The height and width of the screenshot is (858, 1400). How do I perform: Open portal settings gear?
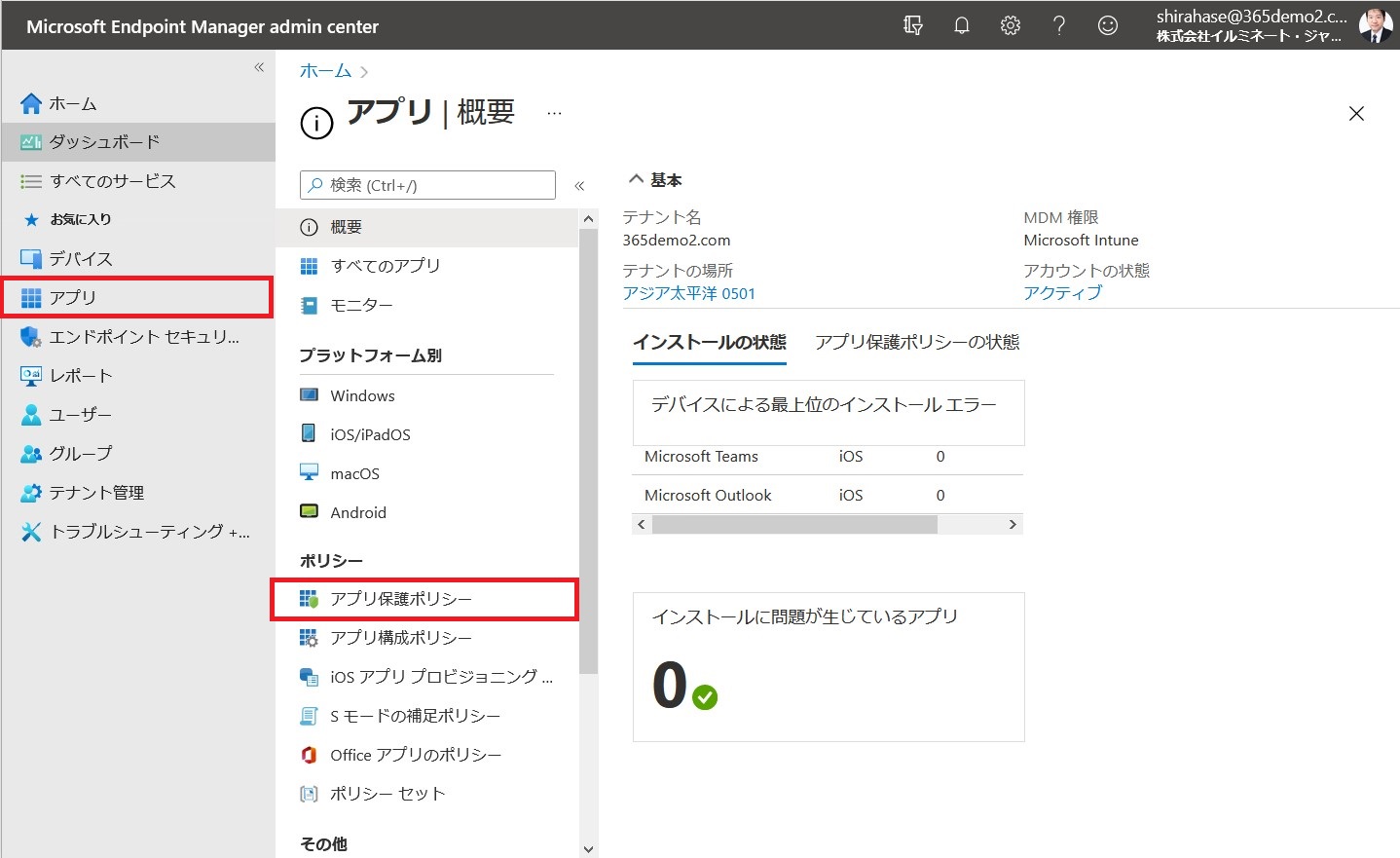coord(1011,26)
